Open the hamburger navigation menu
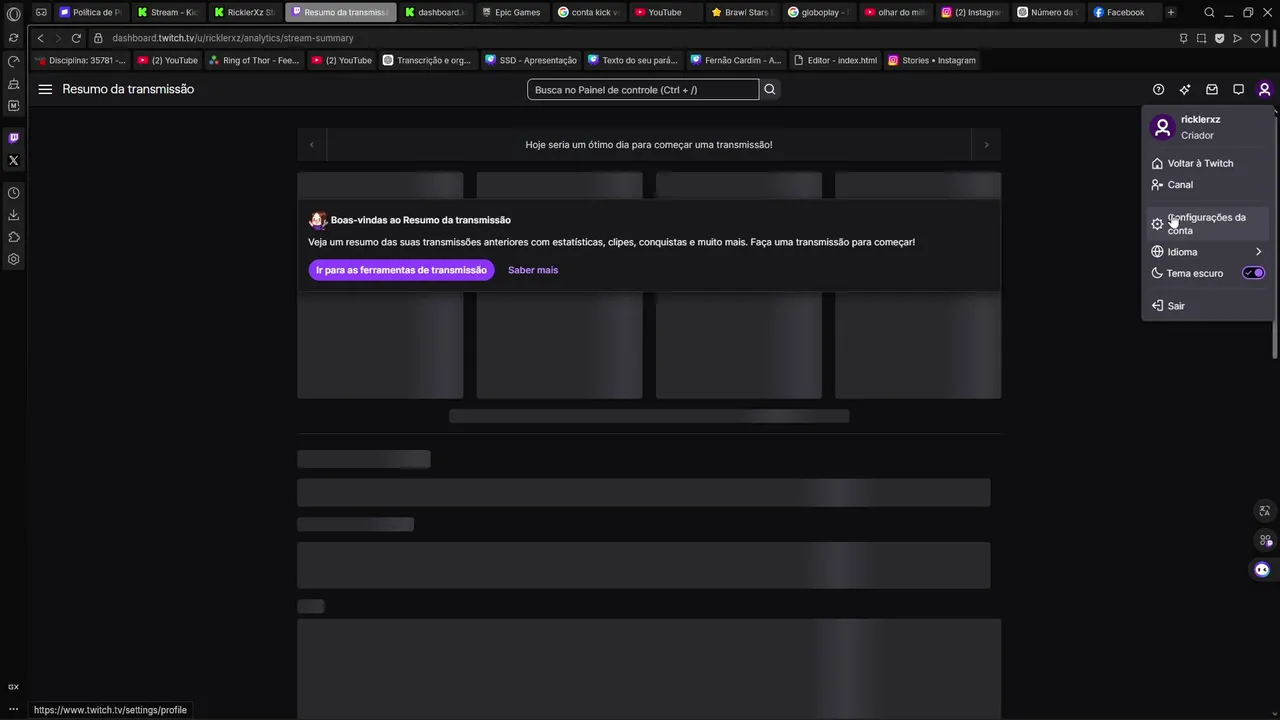 tap(45, 89)
